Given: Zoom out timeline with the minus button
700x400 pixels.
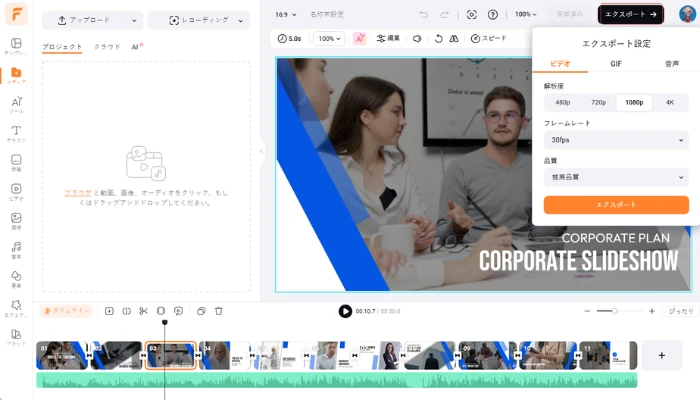Looking at the screenshot, I should [x=587, y=311].
